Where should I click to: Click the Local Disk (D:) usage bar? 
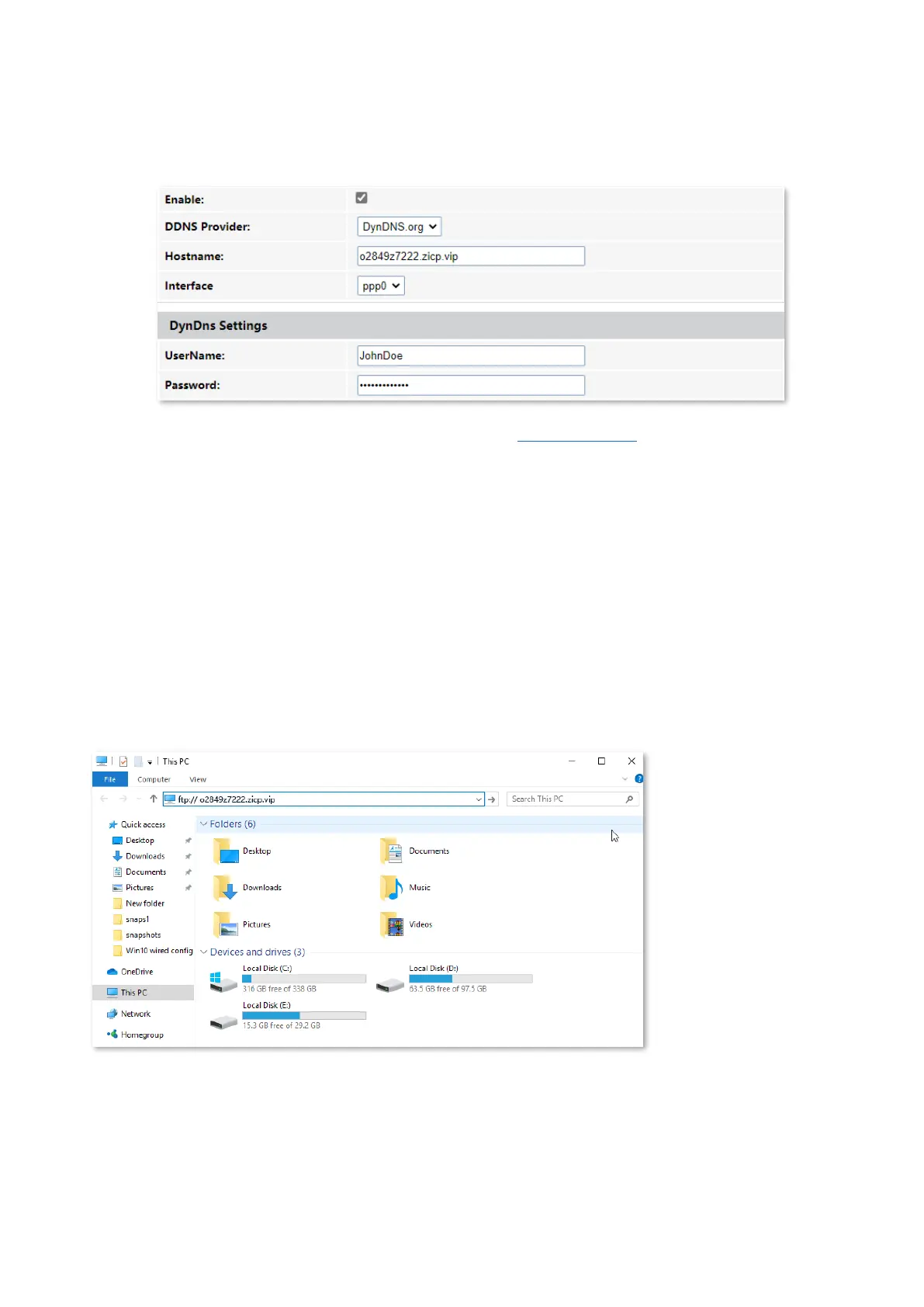pyautogui.click(x=471, y=979)
